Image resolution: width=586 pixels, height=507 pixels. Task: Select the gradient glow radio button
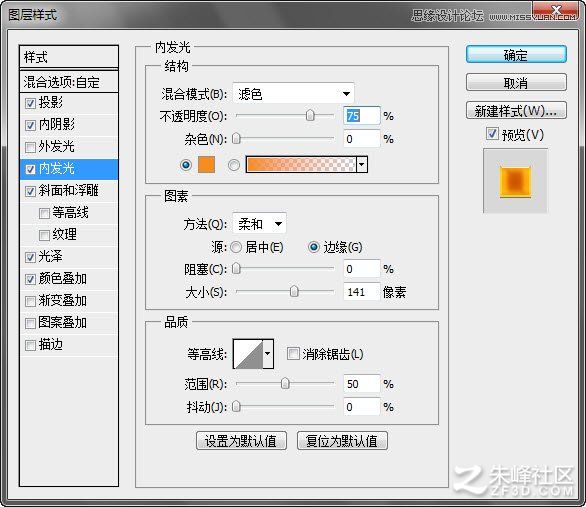click(234, 165)
